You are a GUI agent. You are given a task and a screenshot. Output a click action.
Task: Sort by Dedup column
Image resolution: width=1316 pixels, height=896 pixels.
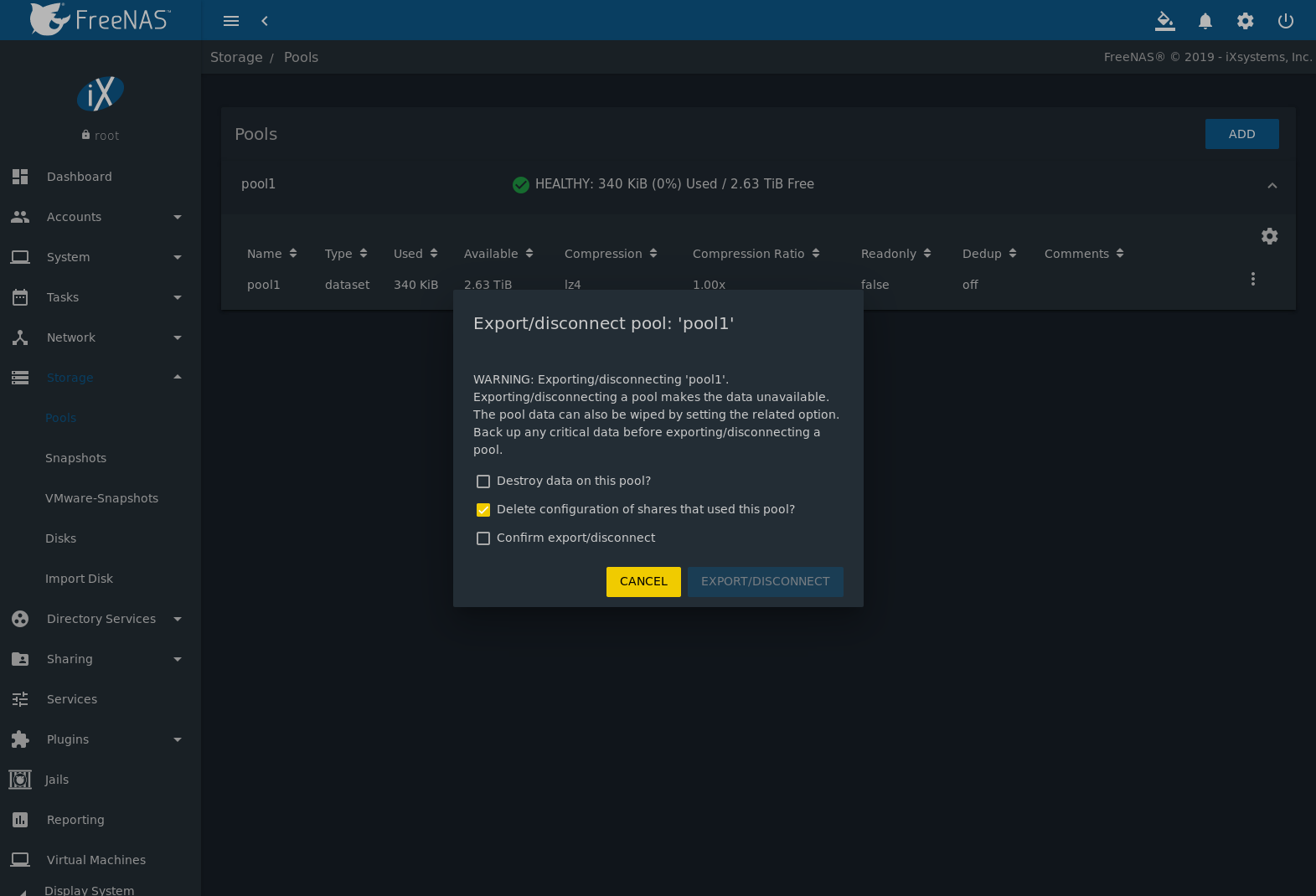click(990, 254)
